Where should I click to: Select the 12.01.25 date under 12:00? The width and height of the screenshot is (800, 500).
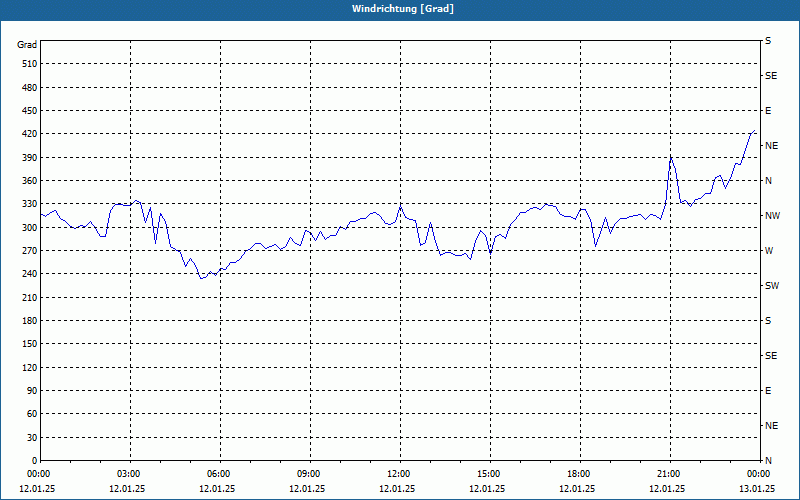tap(397, 488)
